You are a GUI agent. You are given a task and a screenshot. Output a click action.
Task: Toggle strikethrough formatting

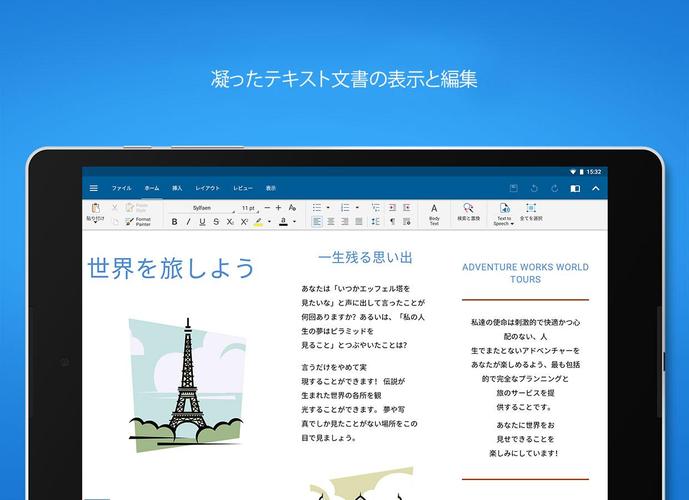[216, 222]
